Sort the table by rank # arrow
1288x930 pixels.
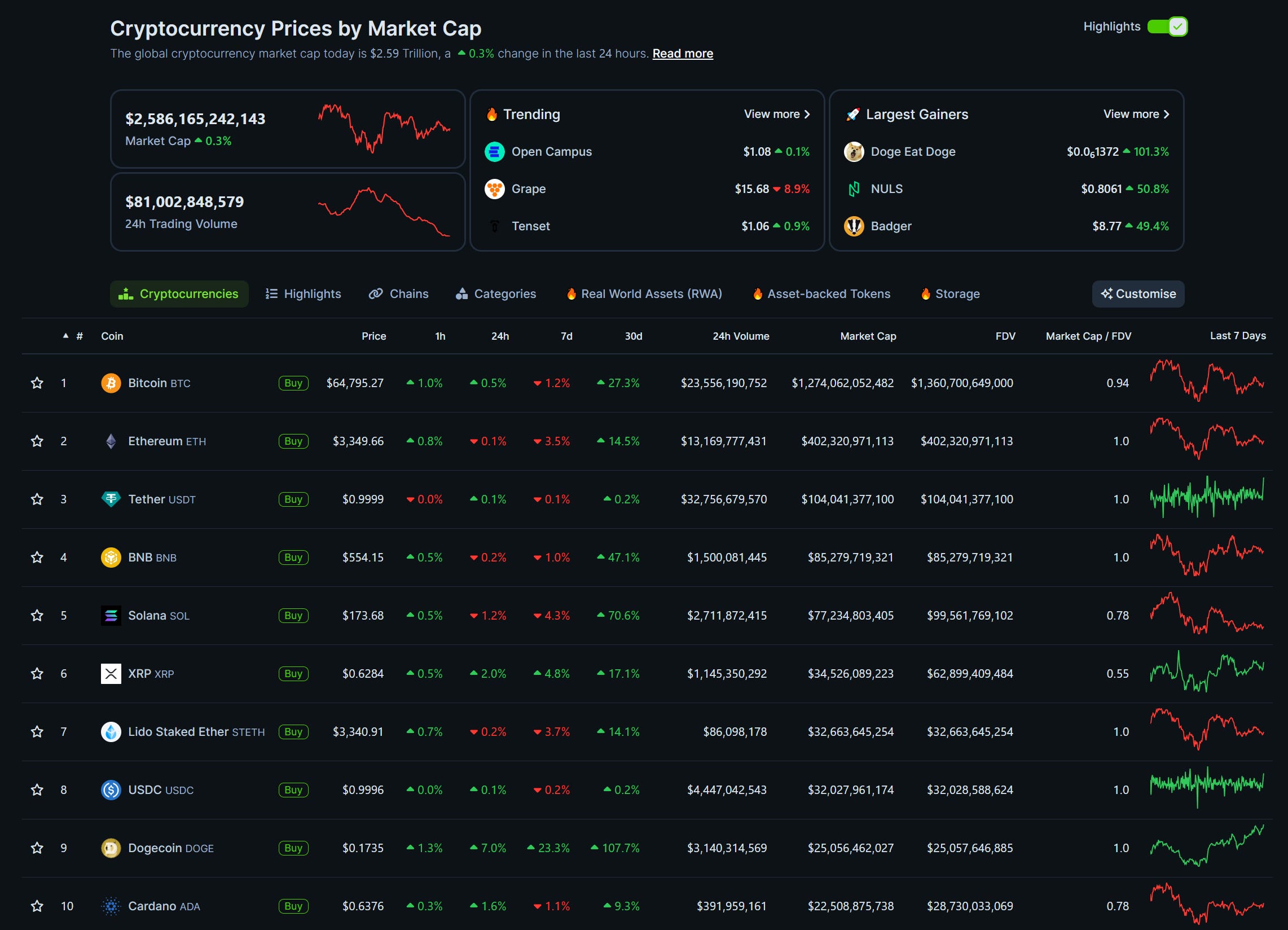(x=66, y=336)
